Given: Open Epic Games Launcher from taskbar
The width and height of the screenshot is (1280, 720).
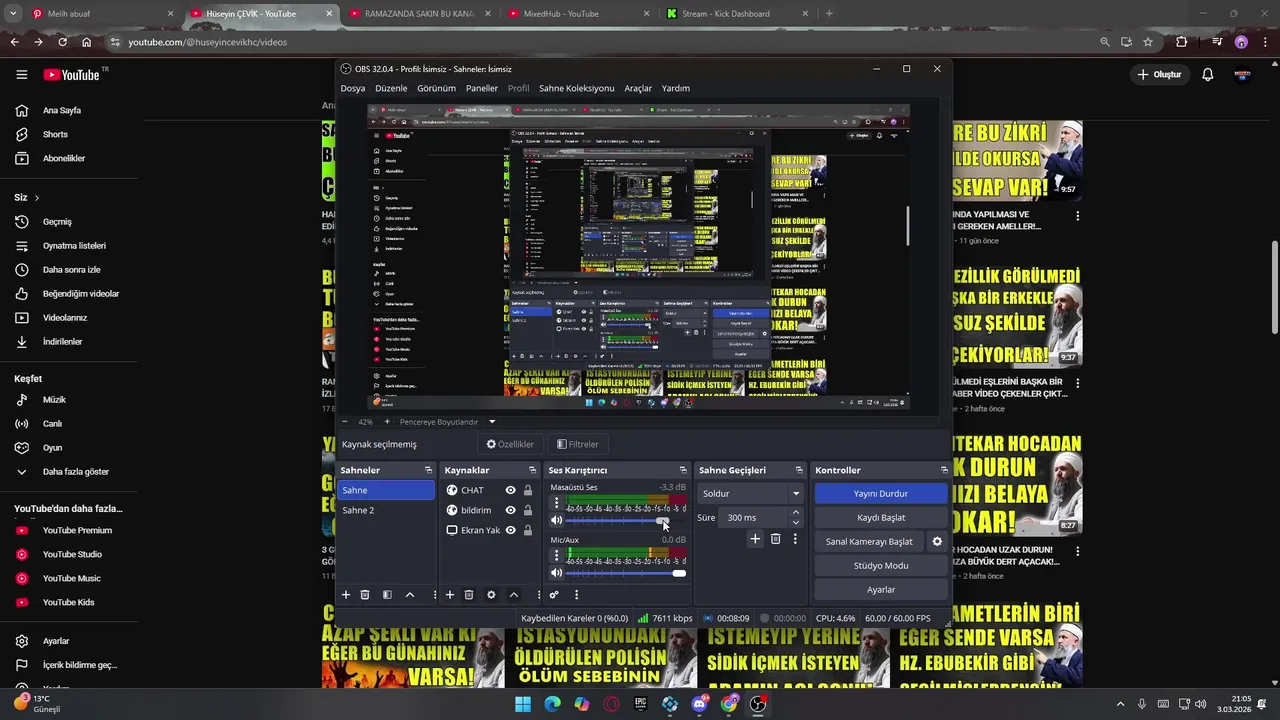Looking at the screenshot, I should (x=641, y=704).
